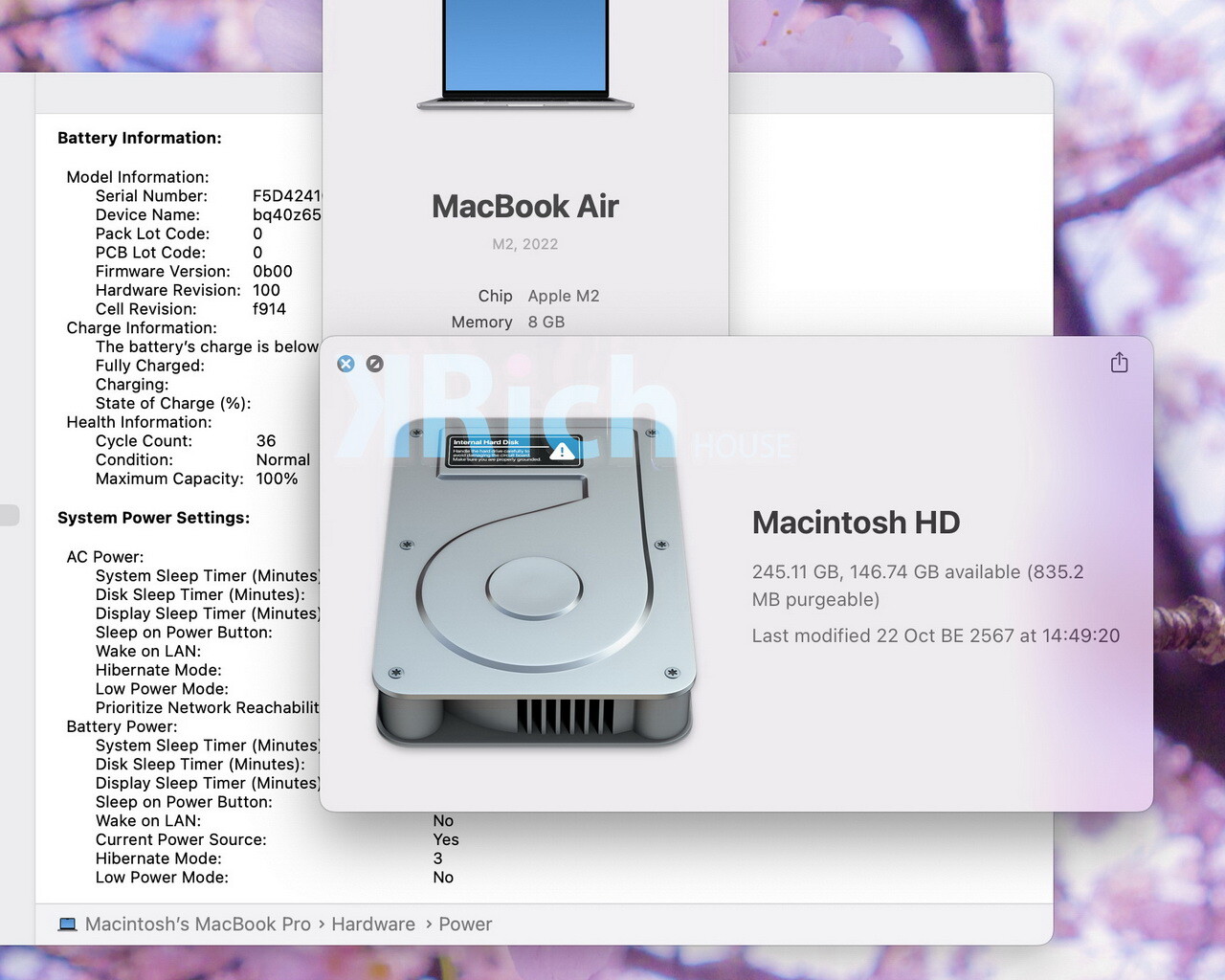This screenshot has width=1225, height=980.
Task: Select the Serial Number row
Action: click(x=208, y=196)
